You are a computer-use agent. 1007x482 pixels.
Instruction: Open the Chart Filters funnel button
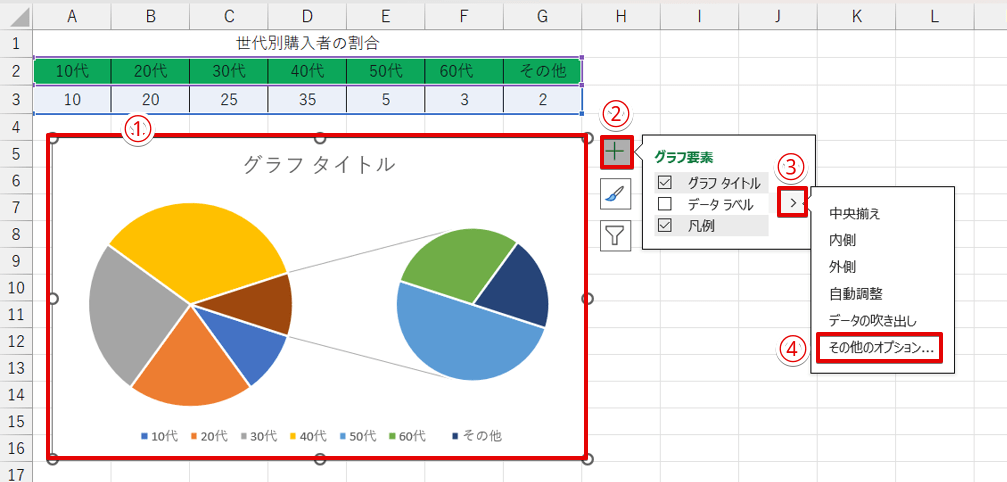click(616, 235)
